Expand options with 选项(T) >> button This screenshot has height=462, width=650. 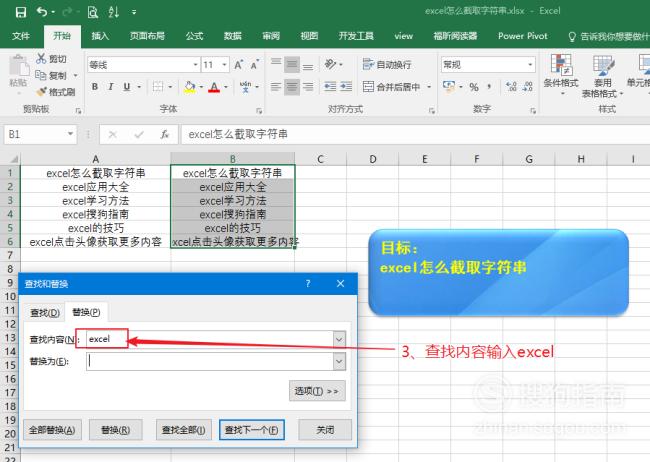pyautogui.click(x=317, y=391)
